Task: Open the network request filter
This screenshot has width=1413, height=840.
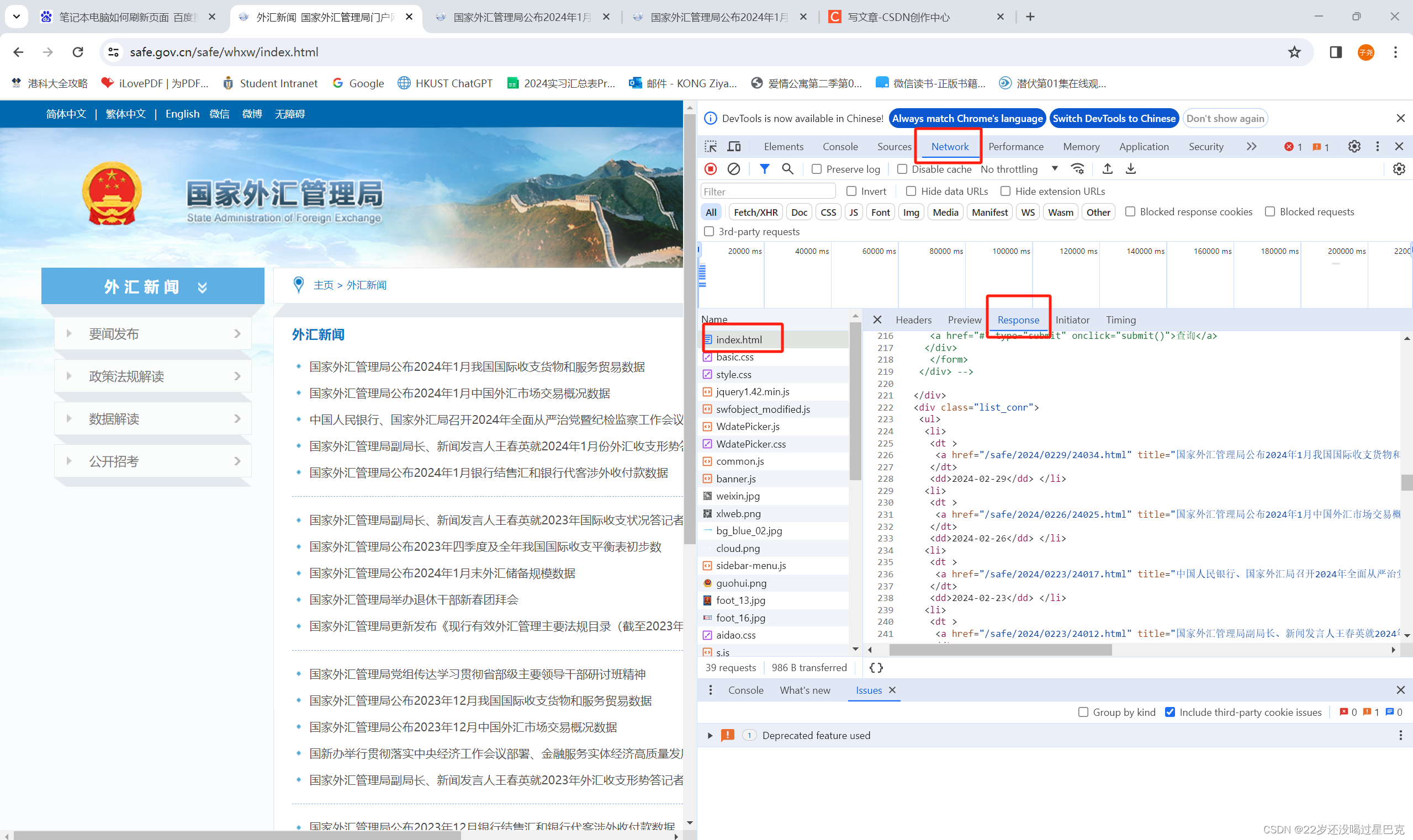Action: coord(765,169)
